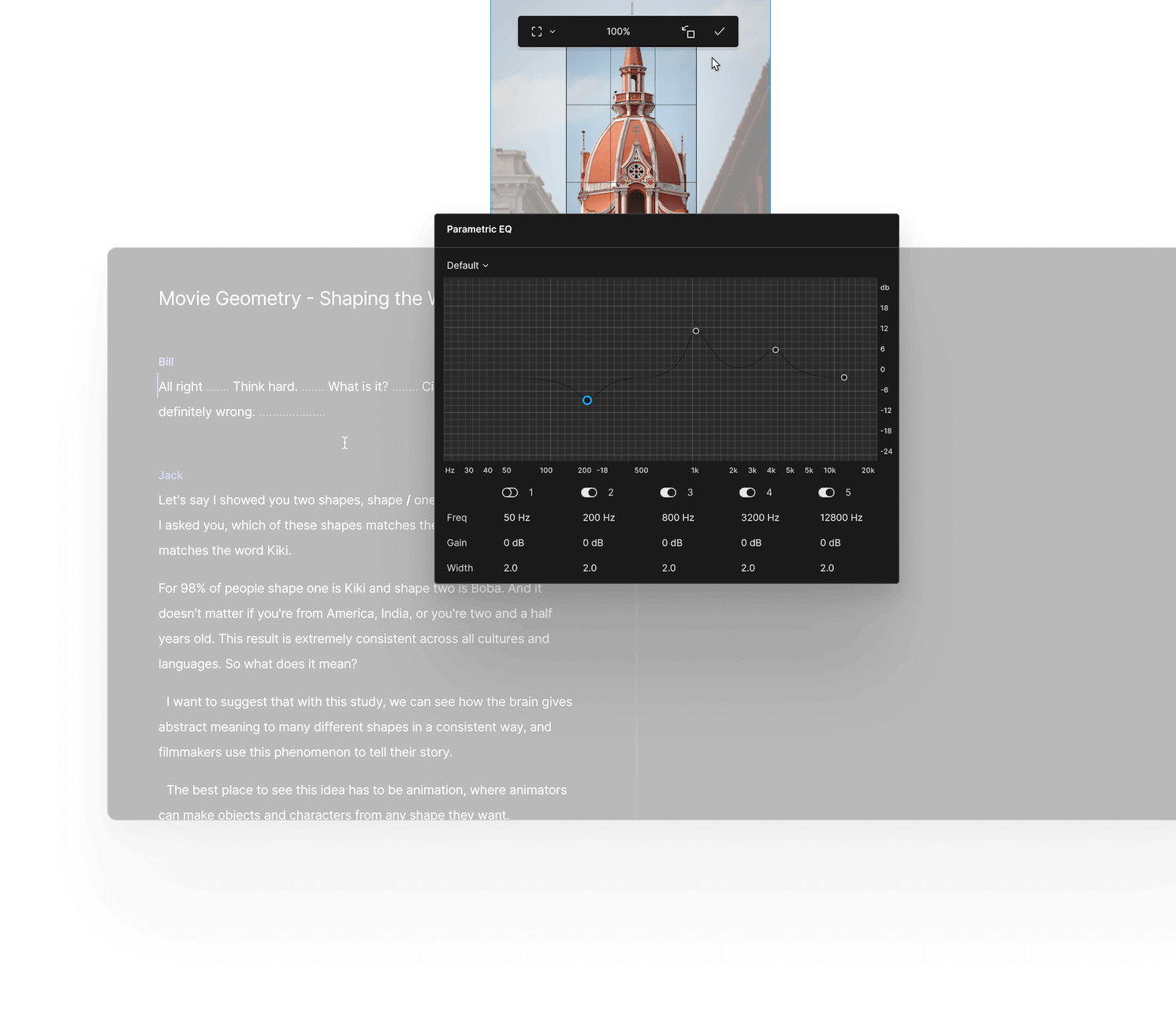This screenshot has width=1176, height=1022.
Task: Click the Freq row label
Action: click(456, 518)
